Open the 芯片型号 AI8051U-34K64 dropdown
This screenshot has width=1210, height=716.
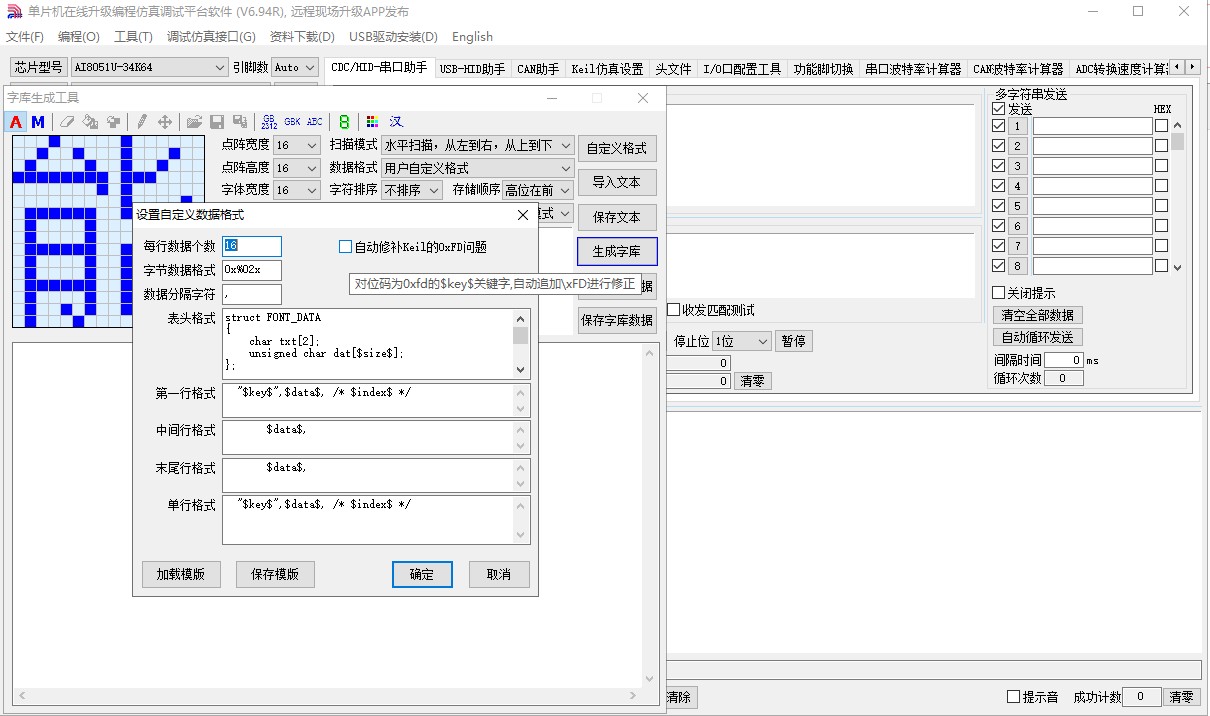click(149, 67)
